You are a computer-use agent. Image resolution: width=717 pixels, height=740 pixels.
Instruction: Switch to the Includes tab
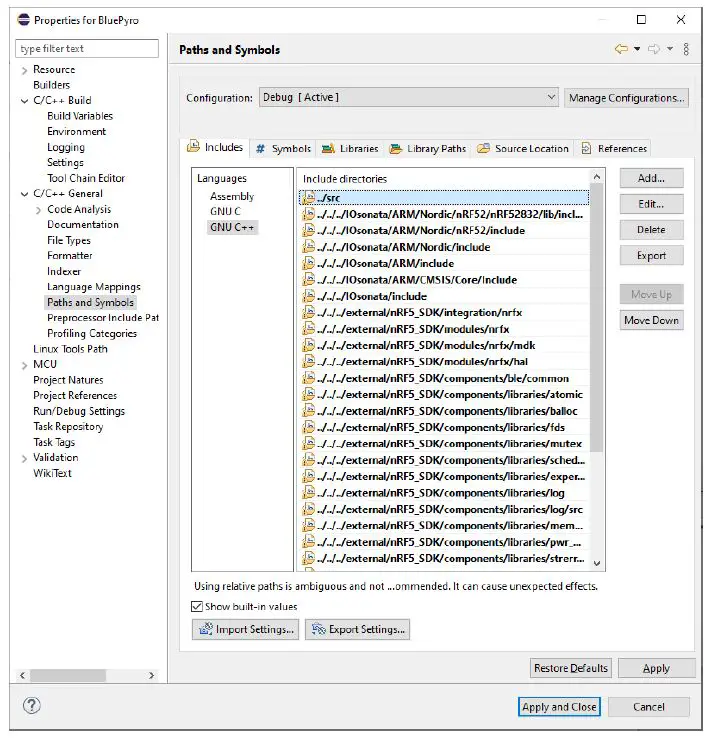(x=215, y=147)
